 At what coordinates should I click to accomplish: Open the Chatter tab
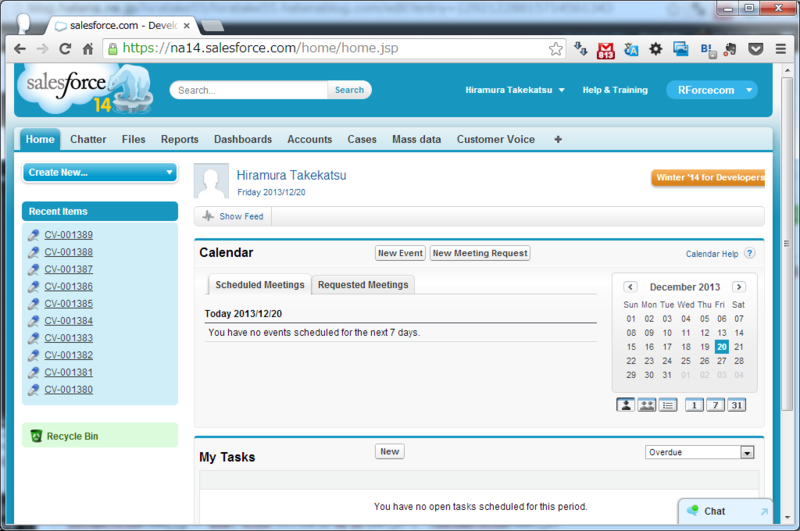tap(88, 139)
